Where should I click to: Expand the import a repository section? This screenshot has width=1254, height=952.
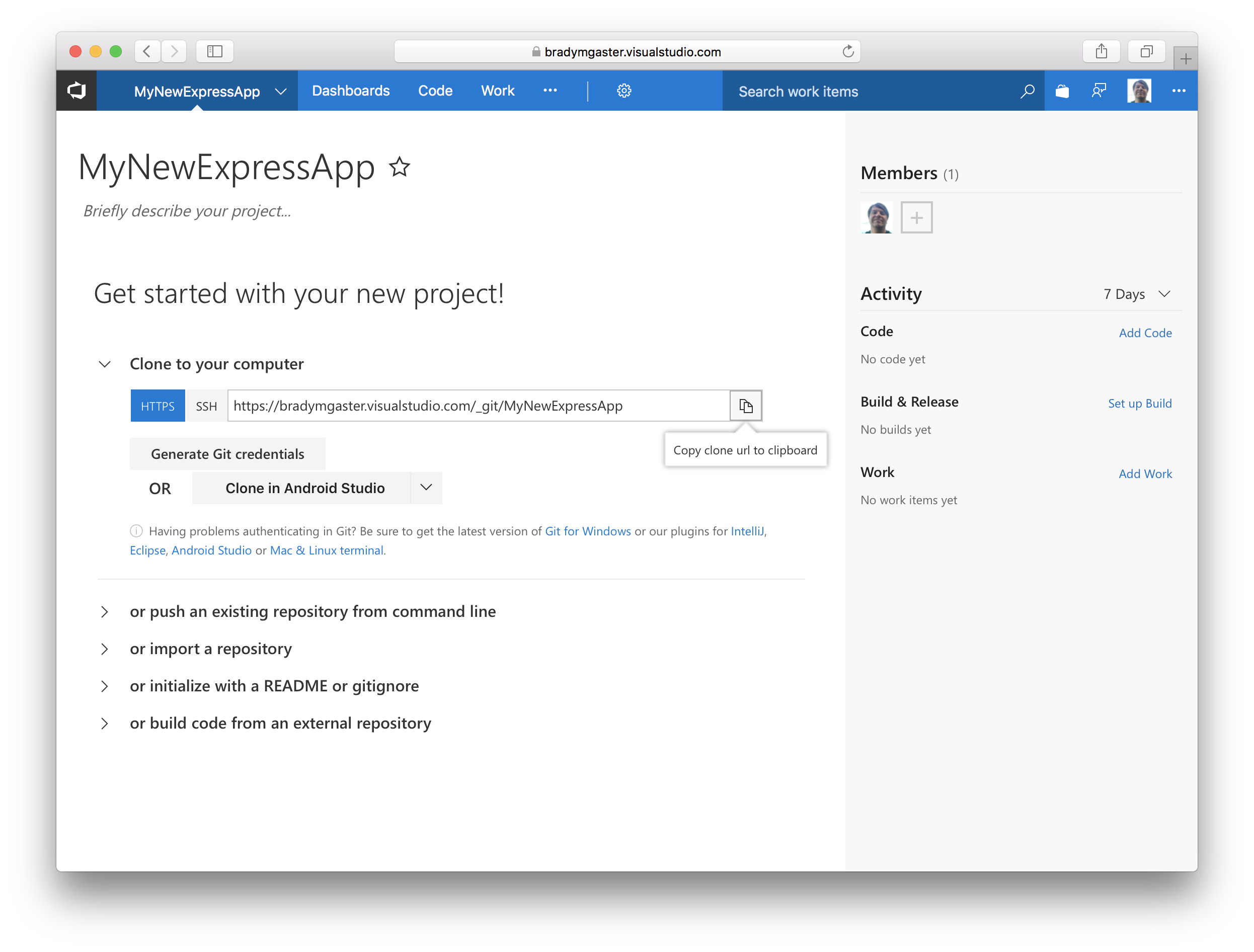click(x=105, y=649)
